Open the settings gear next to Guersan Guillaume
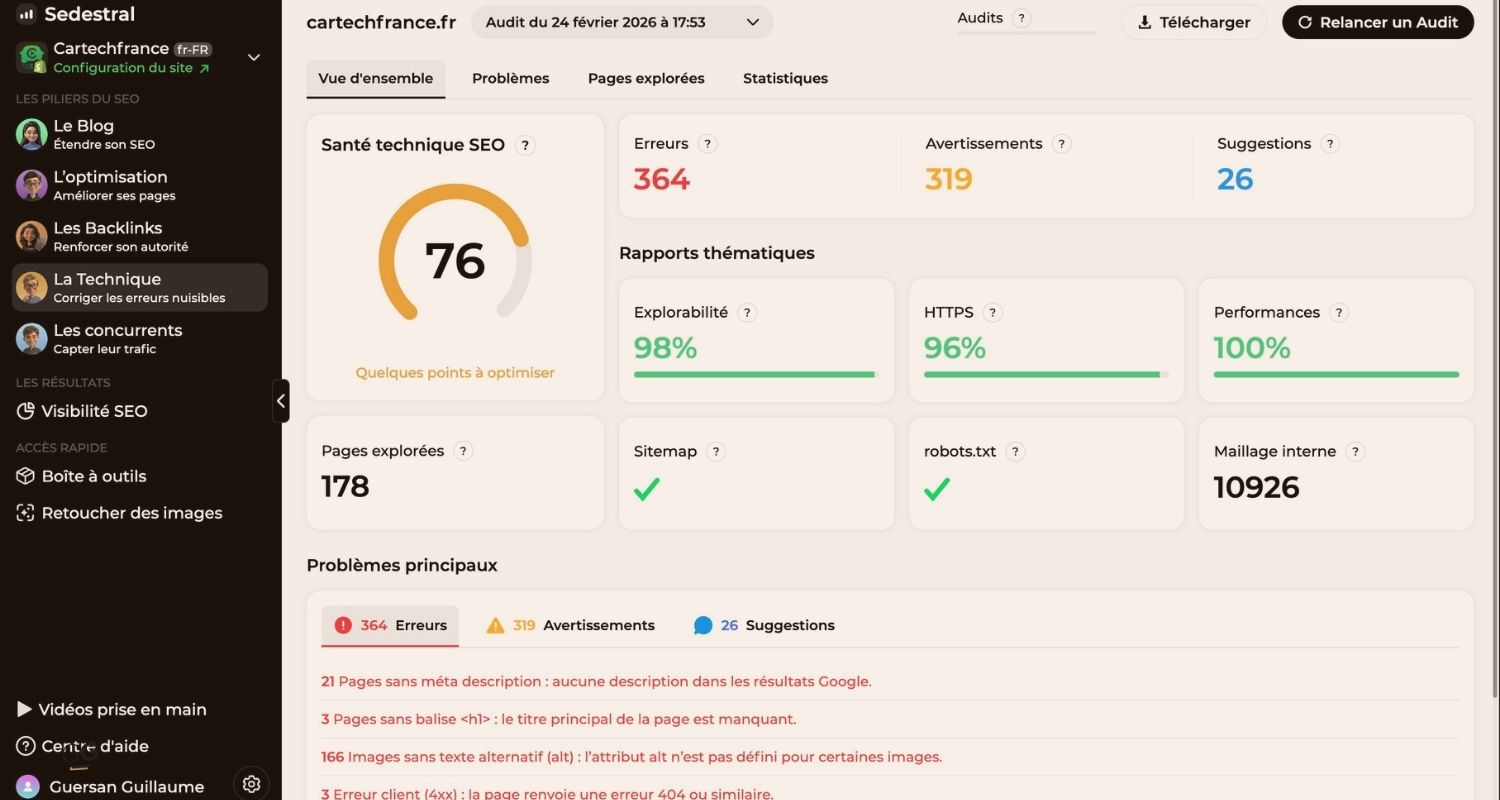1500x800 pixels. coord(251,784)
